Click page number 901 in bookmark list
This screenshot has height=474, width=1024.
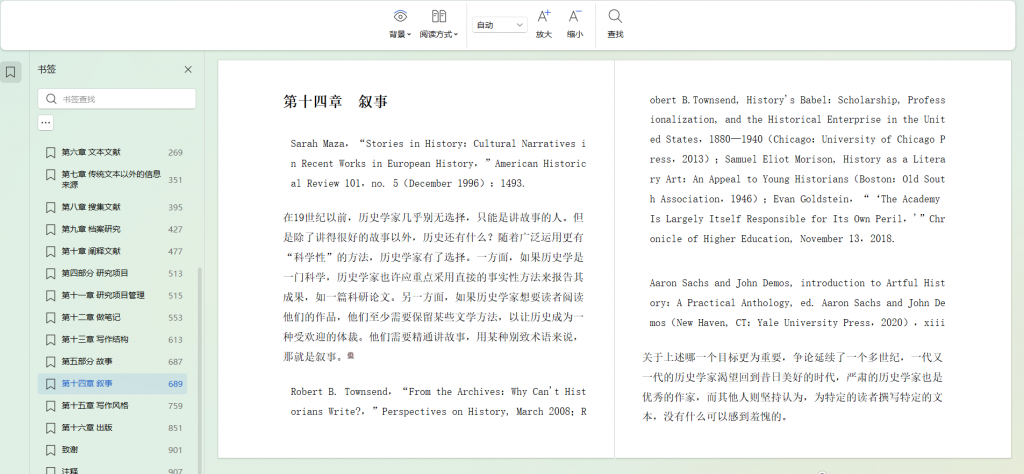click(175, 450)
